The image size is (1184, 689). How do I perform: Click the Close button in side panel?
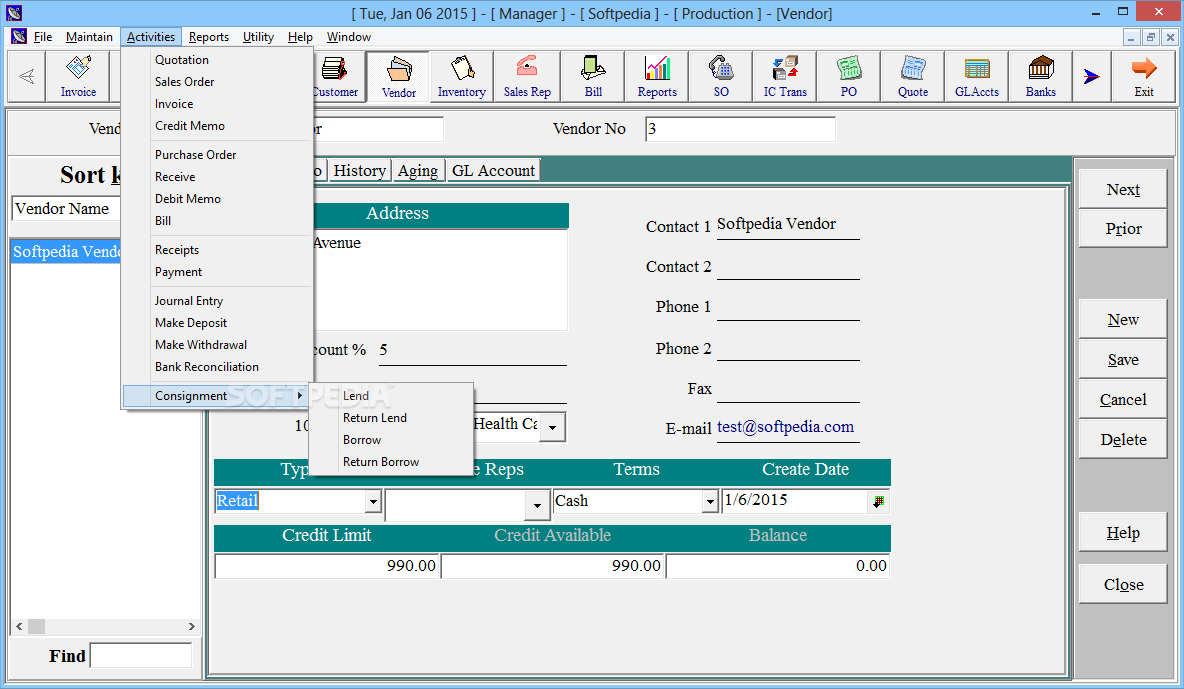click(x=1123, y=584)
